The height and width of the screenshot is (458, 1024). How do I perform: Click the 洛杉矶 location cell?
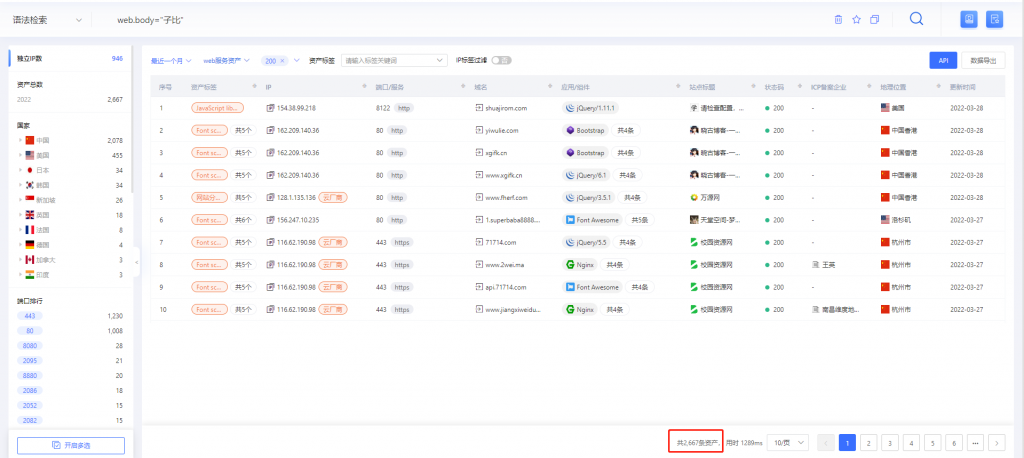click(895, 220)
